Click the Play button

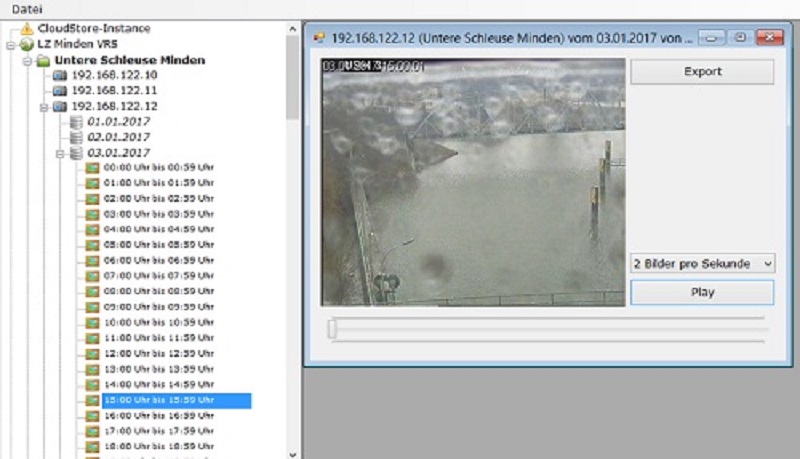pyautogui.click(x=702, y=292)
